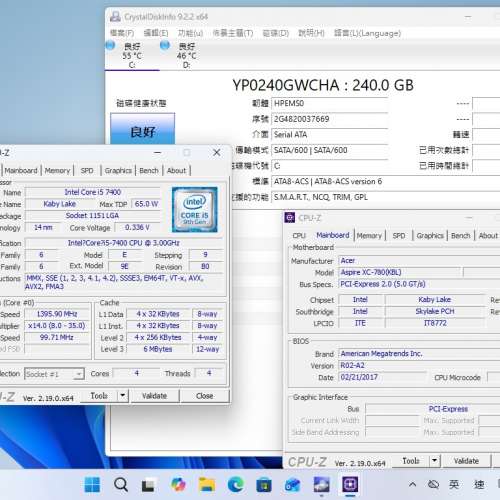Expand Tools dropdown arrow in right CPU-Z
Screen dimensions: 500x500
click(435, 461)
